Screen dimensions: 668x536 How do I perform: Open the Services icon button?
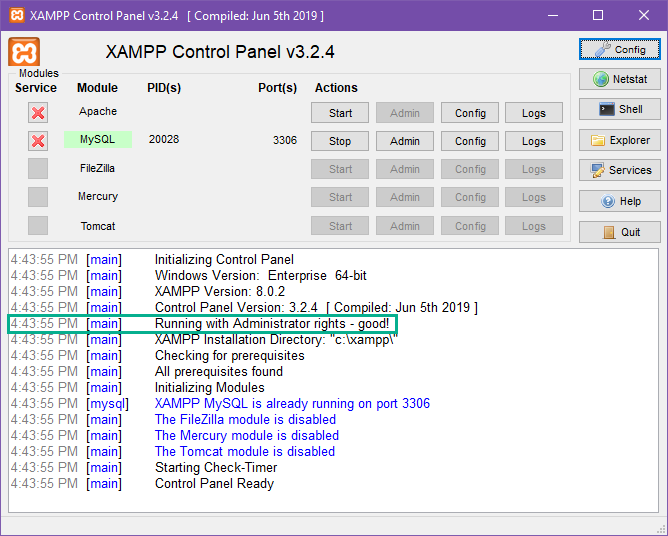tap(619, 170)
